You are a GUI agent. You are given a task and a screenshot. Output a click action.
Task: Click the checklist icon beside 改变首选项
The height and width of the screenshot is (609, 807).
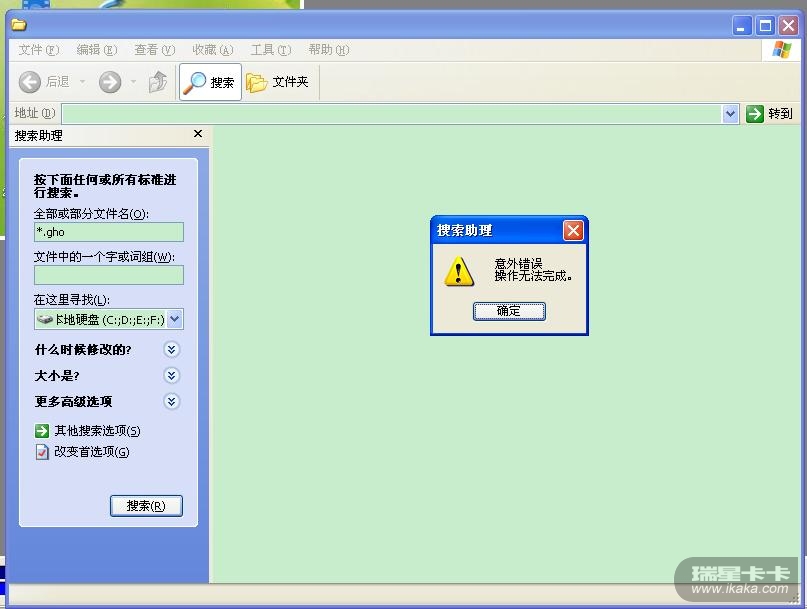[42, 452]
